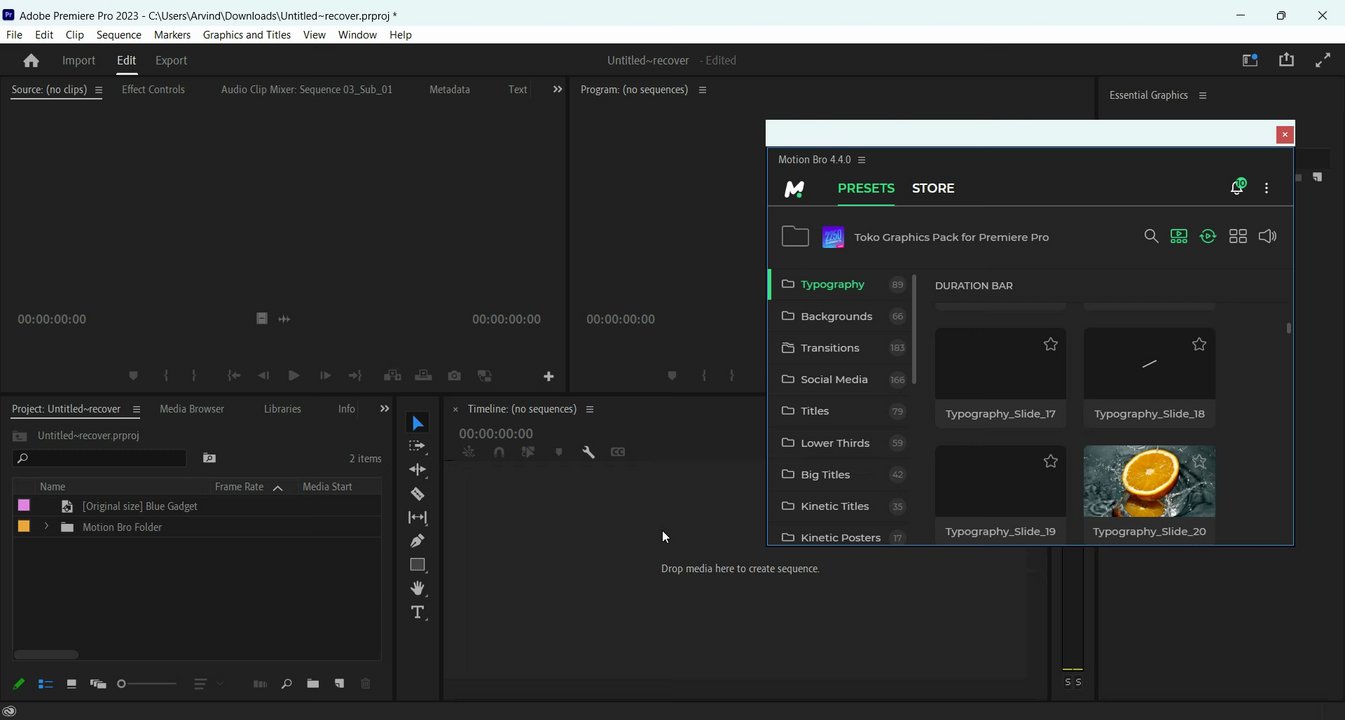Expand the Motion Bro Folder bin

tap(46, 527)
